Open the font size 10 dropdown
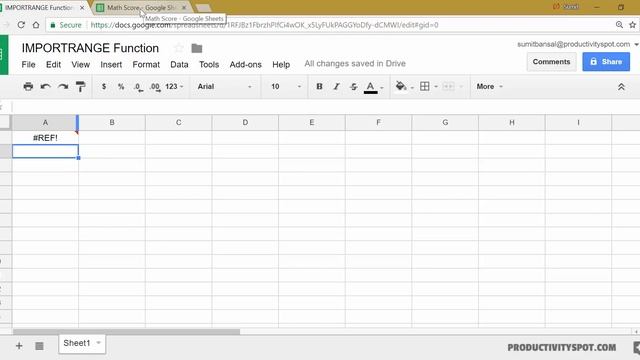This screenshot has width=640, height=360. point(286,87)
